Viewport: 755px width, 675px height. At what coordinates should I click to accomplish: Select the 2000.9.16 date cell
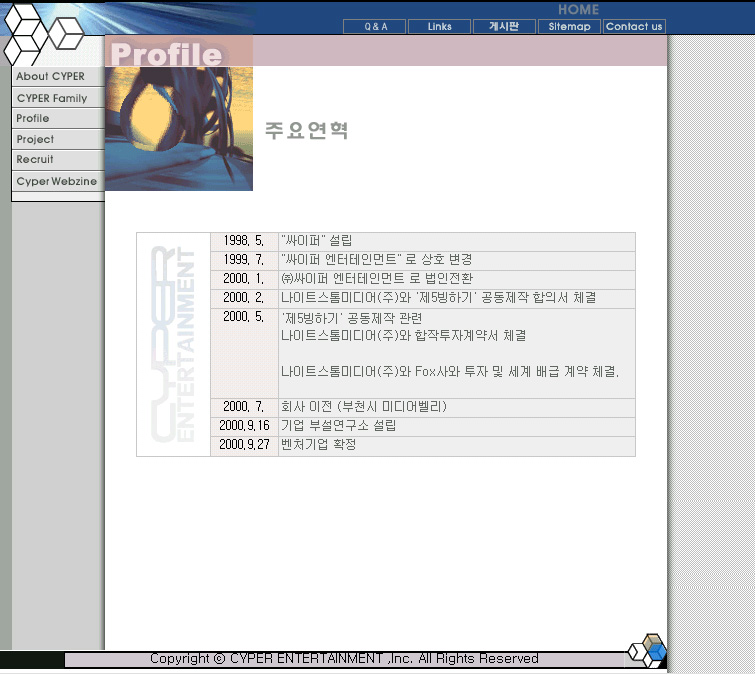[x=244, y=426]
